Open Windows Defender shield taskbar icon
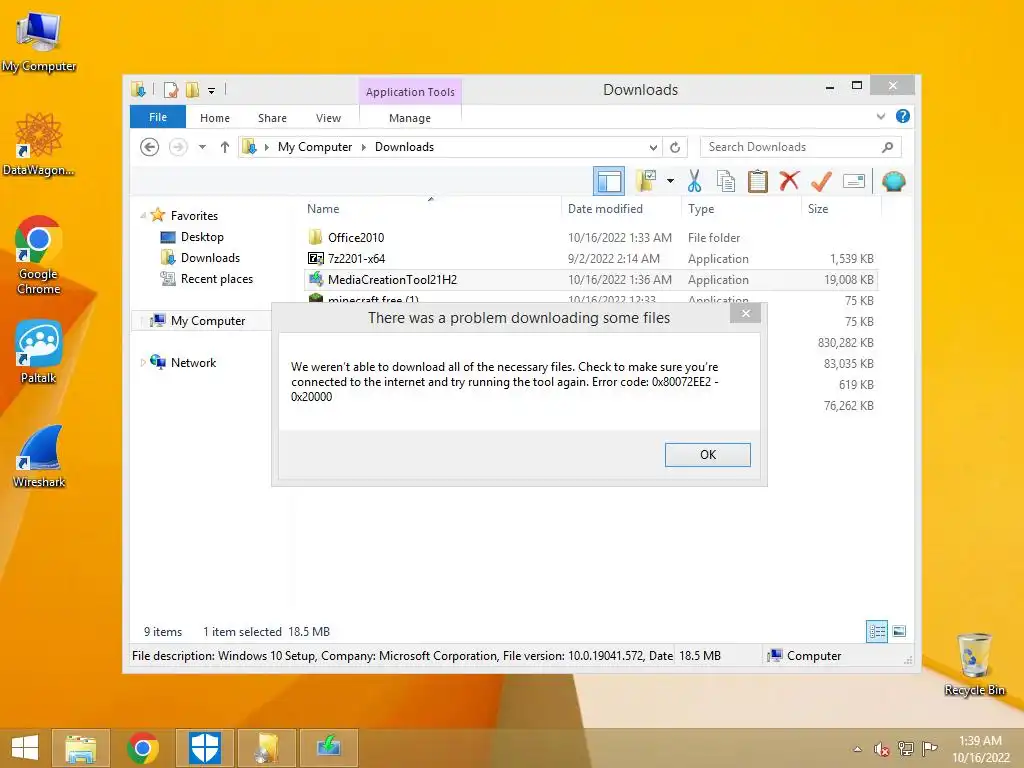 click(204, 748)
